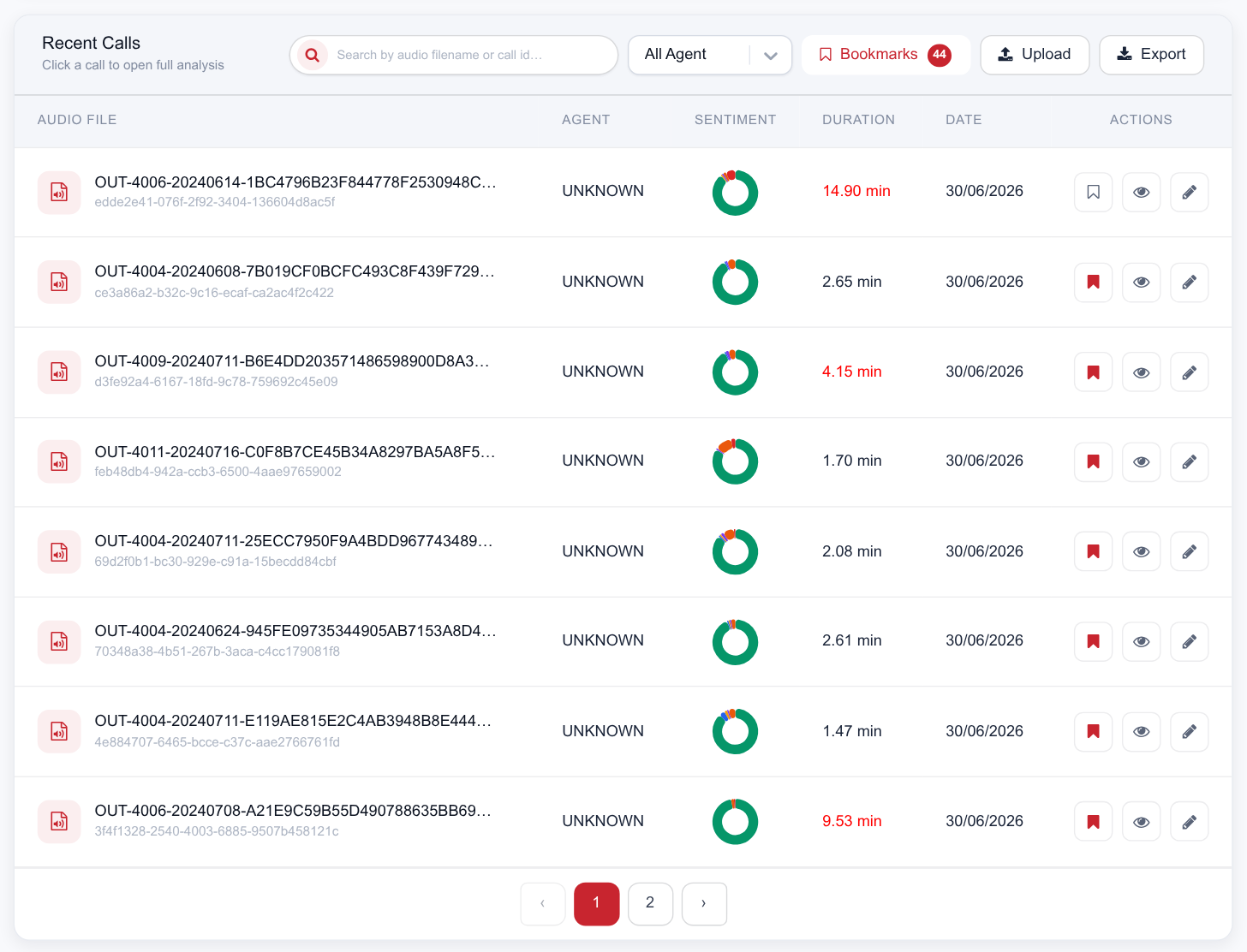
Task: Go to next page with right chevron
Action: (704, 904)
